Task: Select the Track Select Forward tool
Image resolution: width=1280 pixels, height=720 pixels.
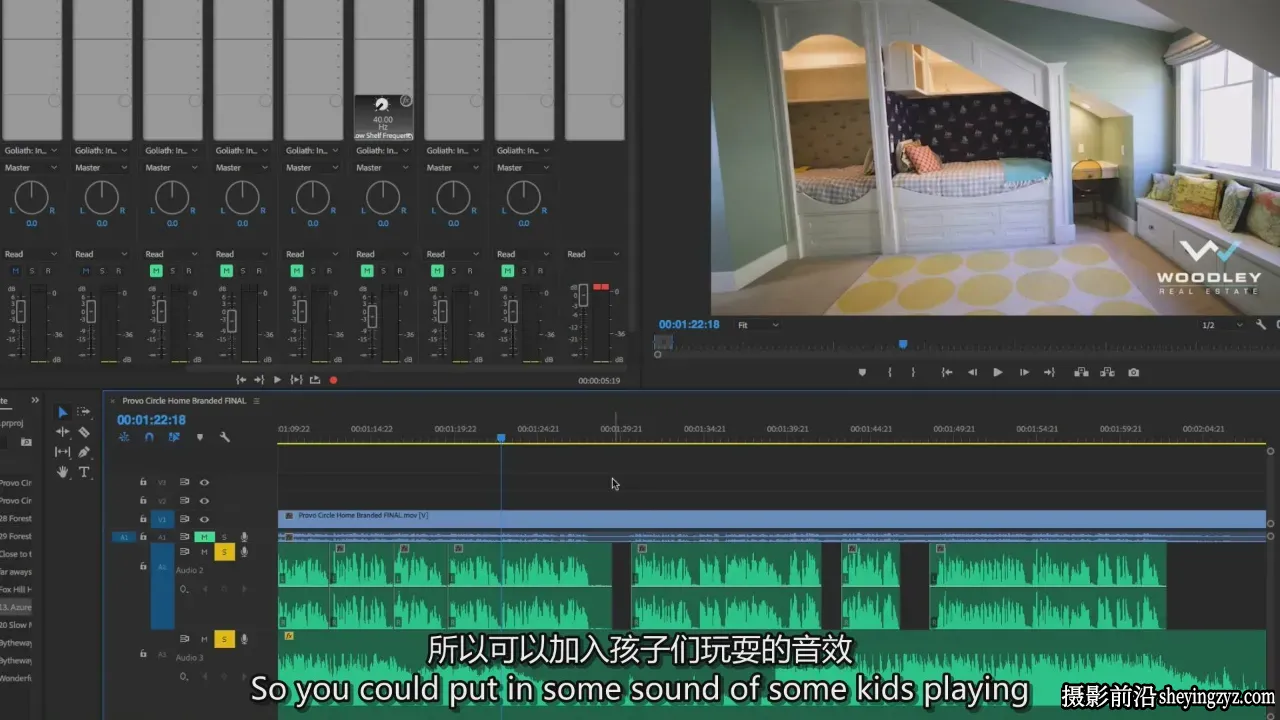Action: pos(84,412)
